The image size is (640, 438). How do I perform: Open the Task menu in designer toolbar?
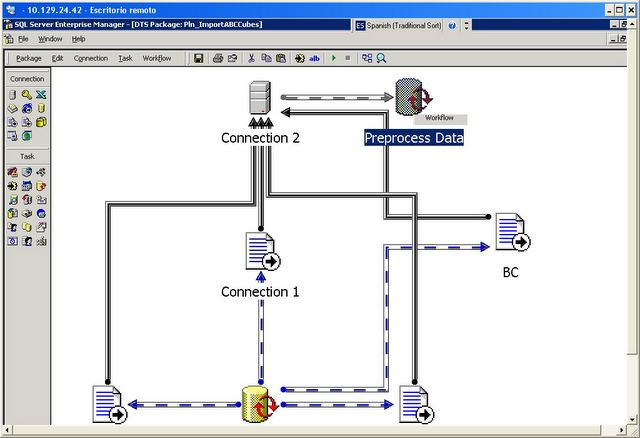125,58
